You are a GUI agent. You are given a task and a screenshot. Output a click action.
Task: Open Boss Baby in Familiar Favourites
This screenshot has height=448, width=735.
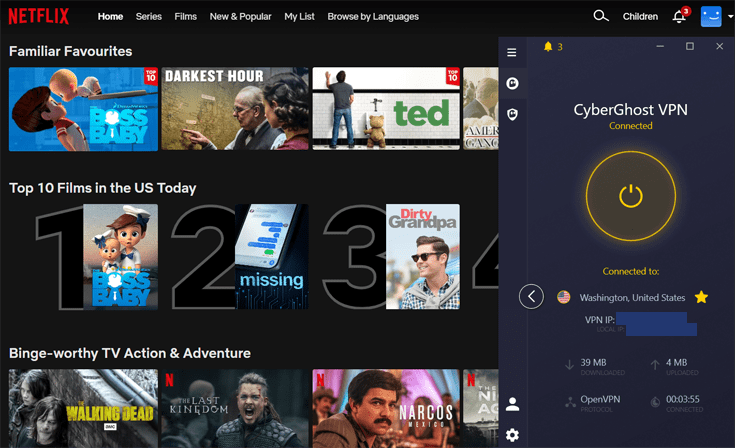pyautogui.click(x=83, y=109)
